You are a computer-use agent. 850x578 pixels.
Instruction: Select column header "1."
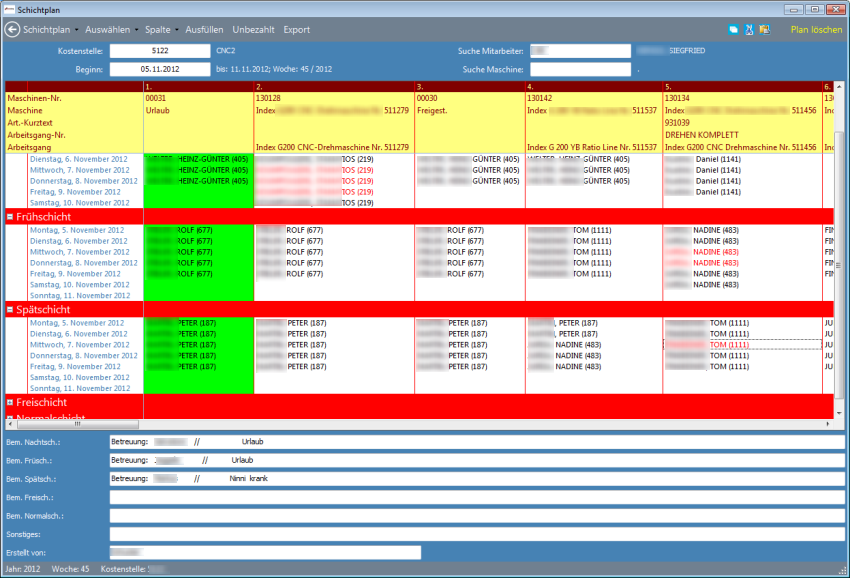[198, 87]
